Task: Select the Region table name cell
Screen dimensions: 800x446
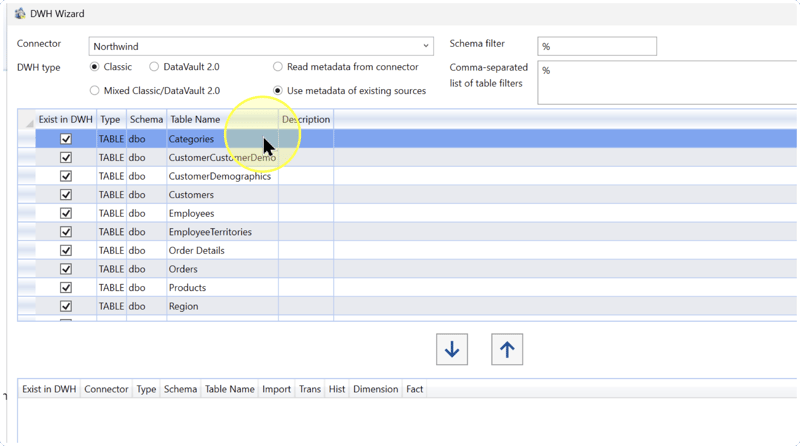Action: [222, 306]
